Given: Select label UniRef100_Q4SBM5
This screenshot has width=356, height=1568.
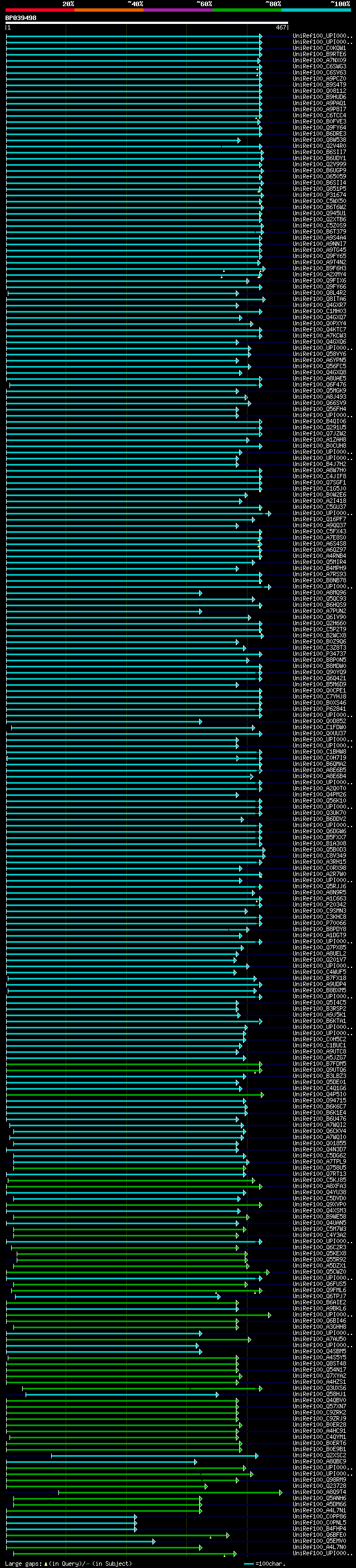Looking at the screenshot, I should pos(319,1351).
